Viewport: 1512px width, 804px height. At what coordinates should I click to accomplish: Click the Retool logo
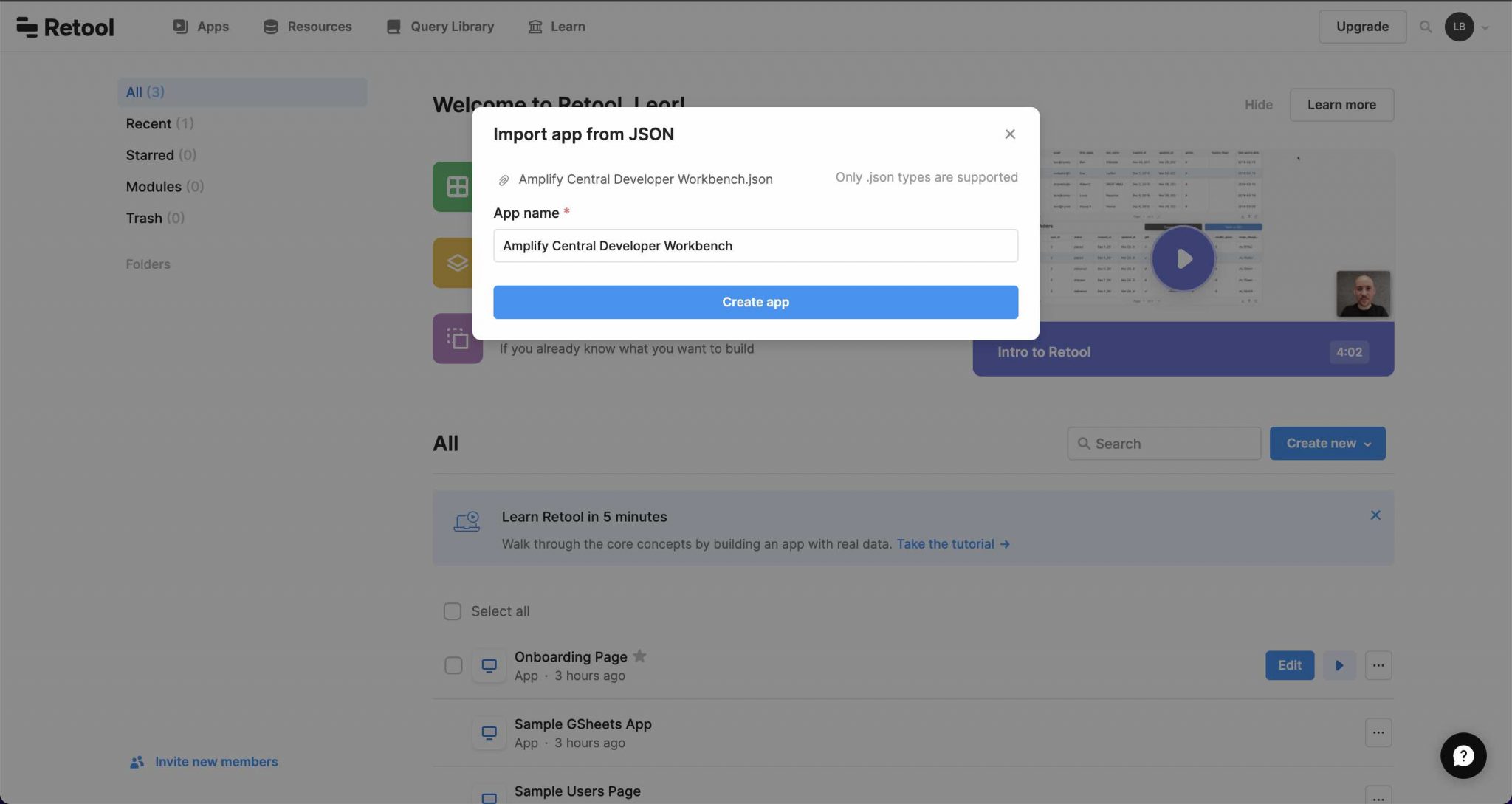tap(65, 26)
